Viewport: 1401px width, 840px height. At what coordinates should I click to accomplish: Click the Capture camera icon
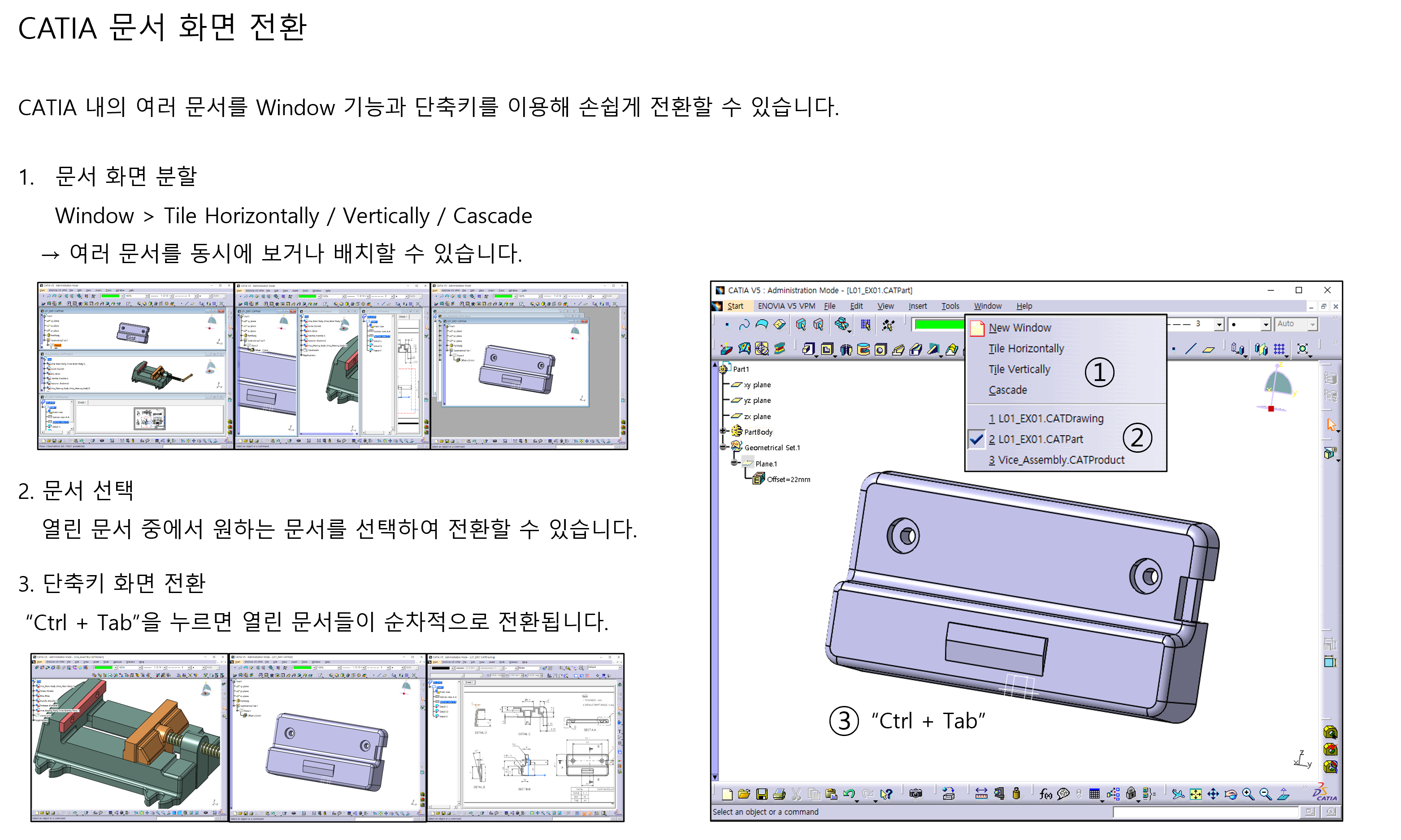pyautogui.click(x=915, y=793)
